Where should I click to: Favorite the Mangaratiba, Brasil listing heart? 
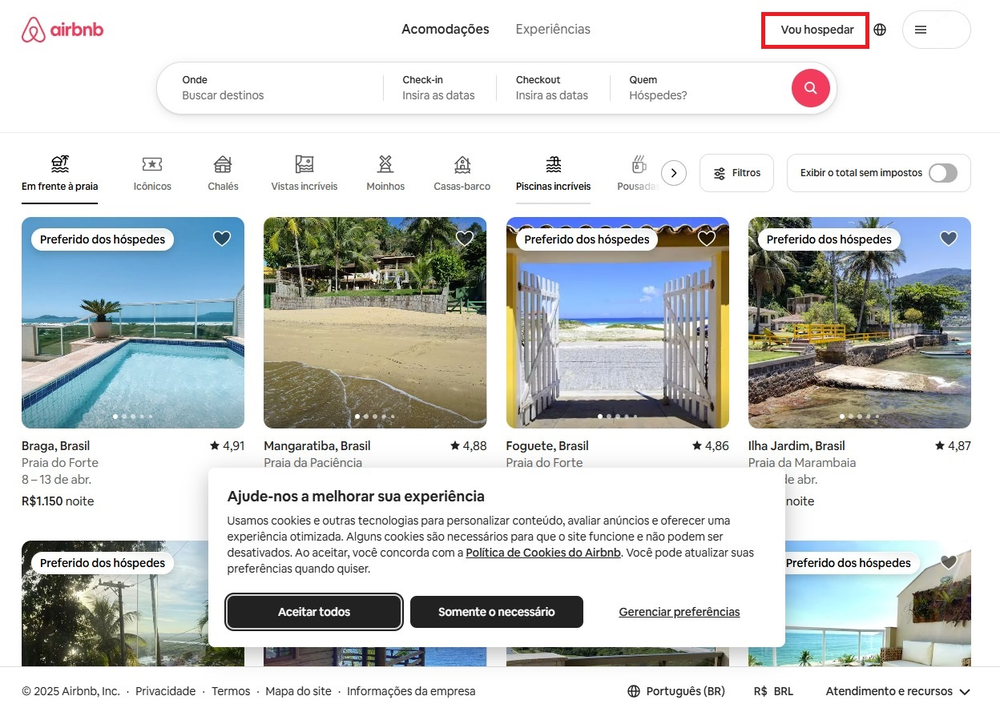point(464,239)
